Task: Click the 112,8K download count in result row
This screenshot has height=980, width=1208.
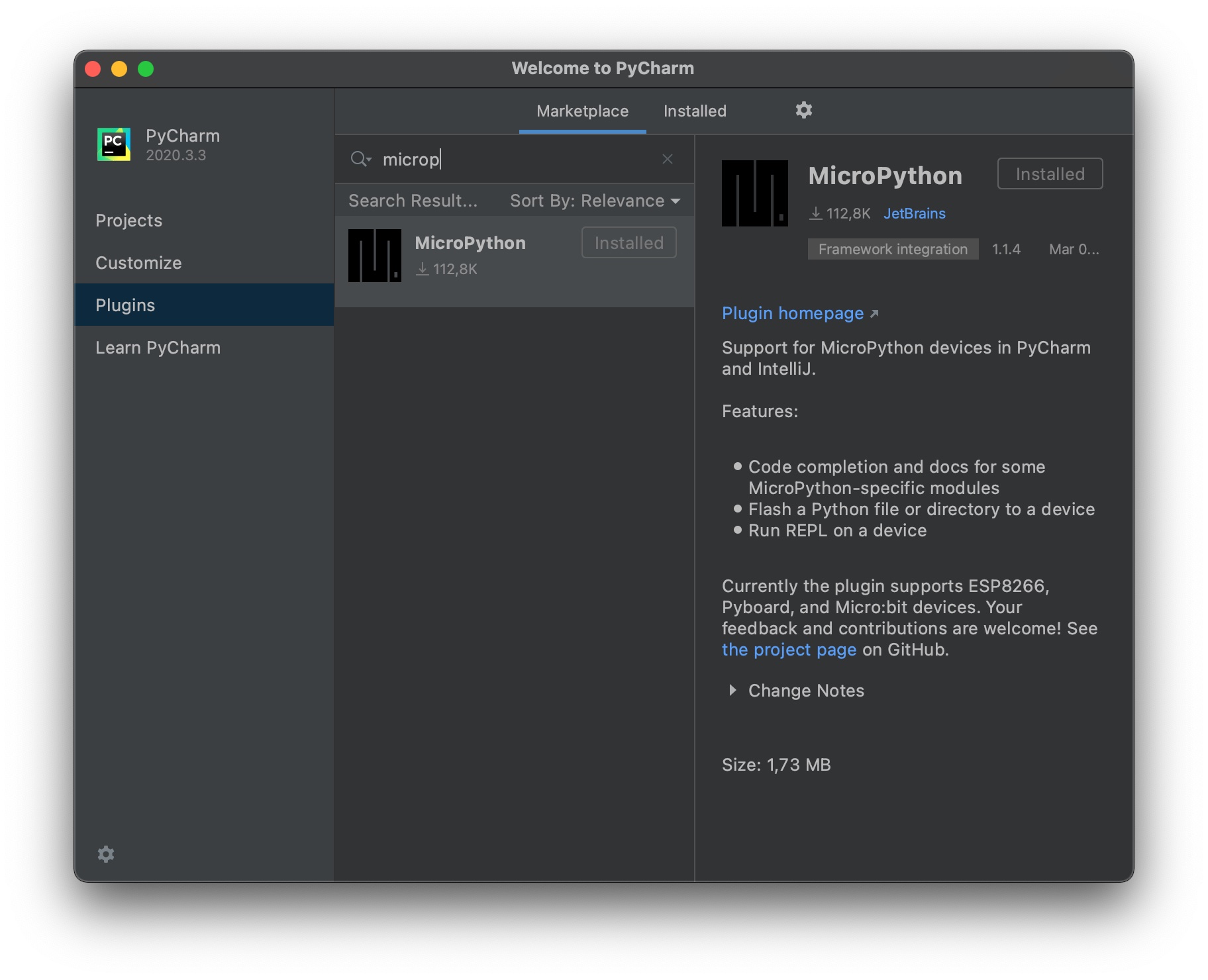Action: [447, 269]
